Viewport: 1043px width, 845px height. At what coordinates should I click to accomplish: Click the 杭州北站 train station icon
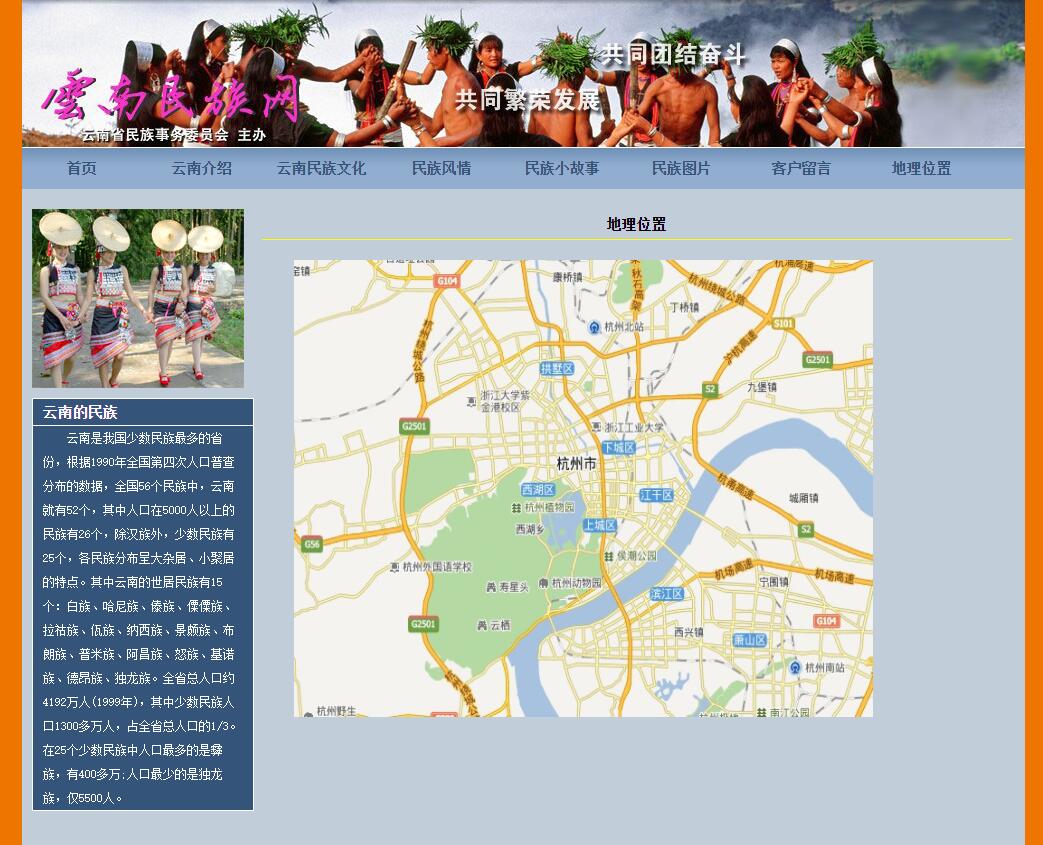[595, 327]
